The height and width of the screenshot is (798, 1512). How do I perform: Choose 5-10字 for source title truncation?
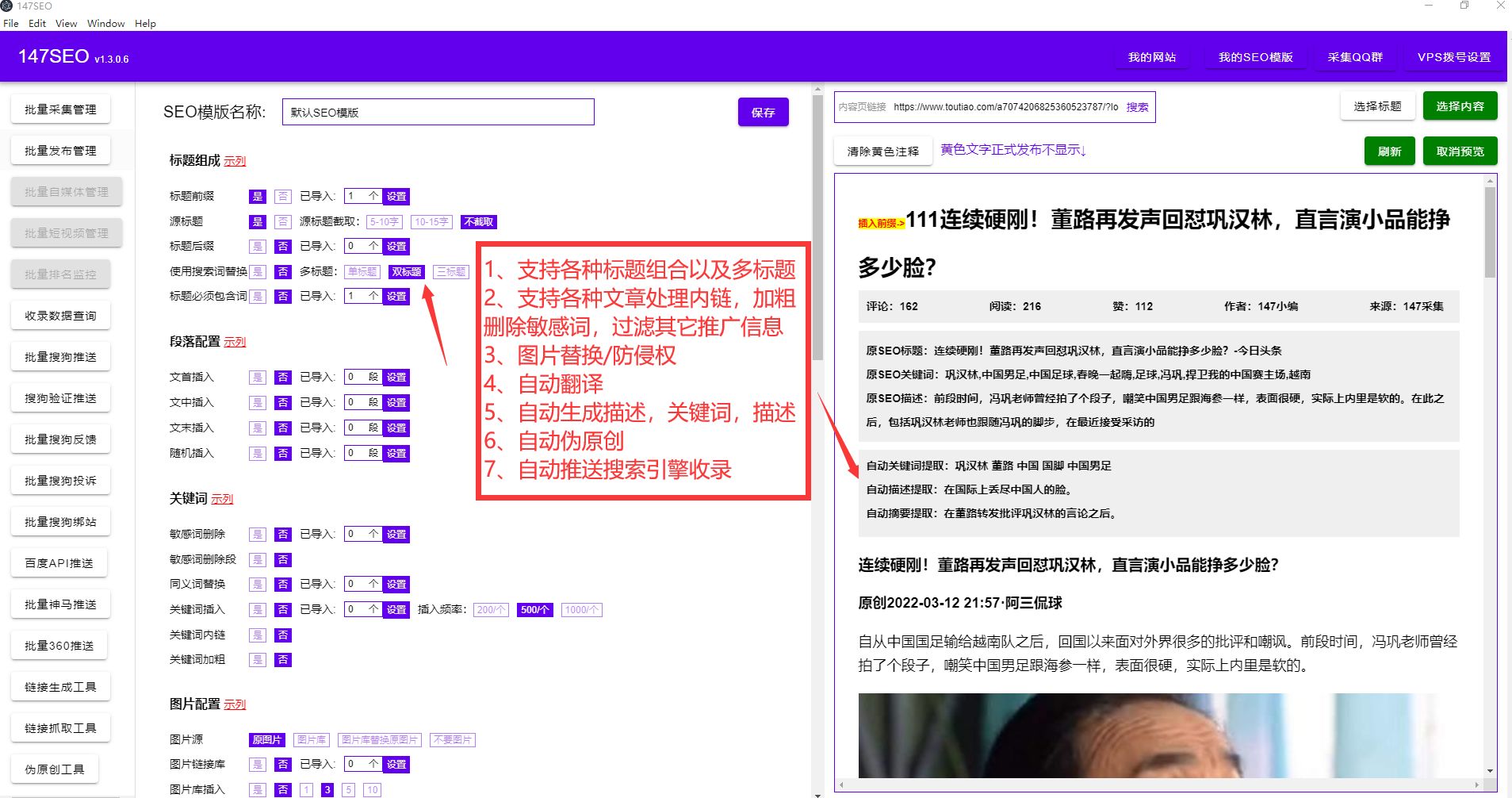point(383,221)
